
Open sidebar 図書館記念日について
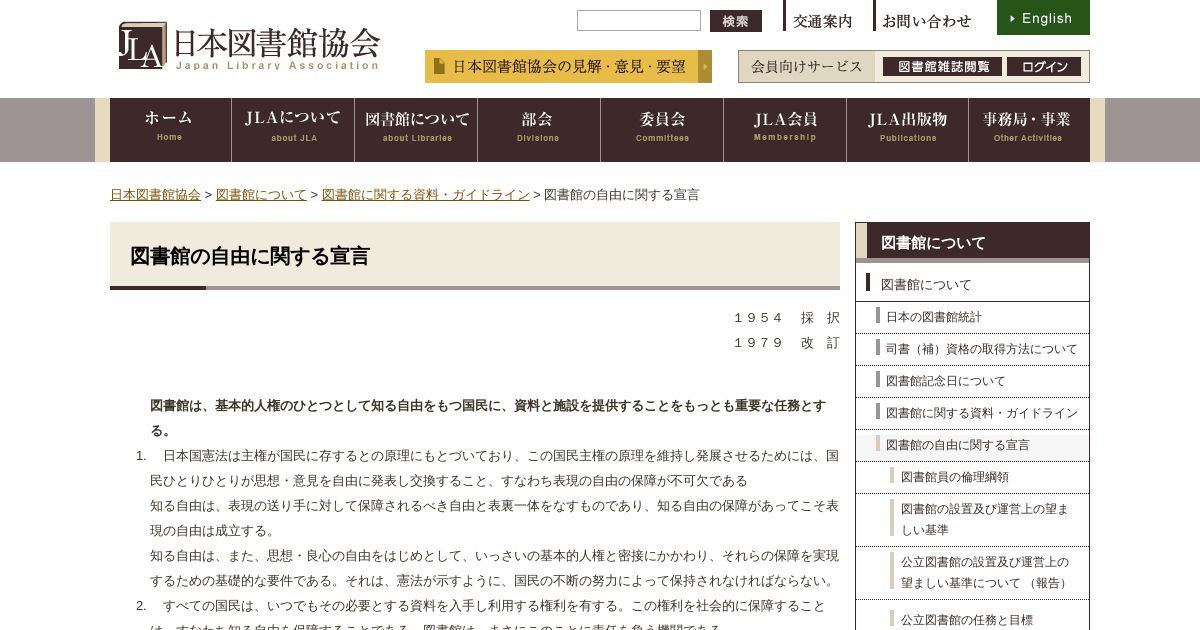pyautogui.click(x=972, y=381)
